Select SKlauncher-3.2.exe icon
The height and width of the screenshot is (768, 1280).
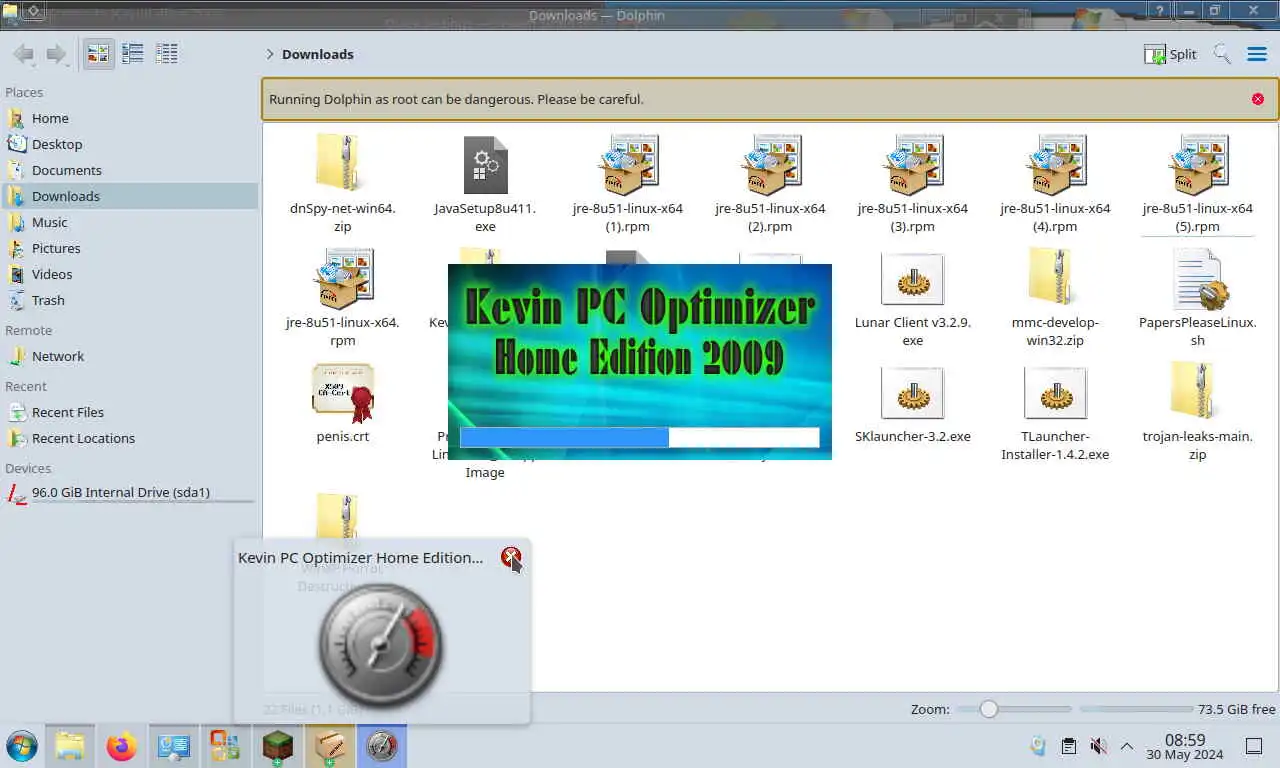click(x=912, y=393)
